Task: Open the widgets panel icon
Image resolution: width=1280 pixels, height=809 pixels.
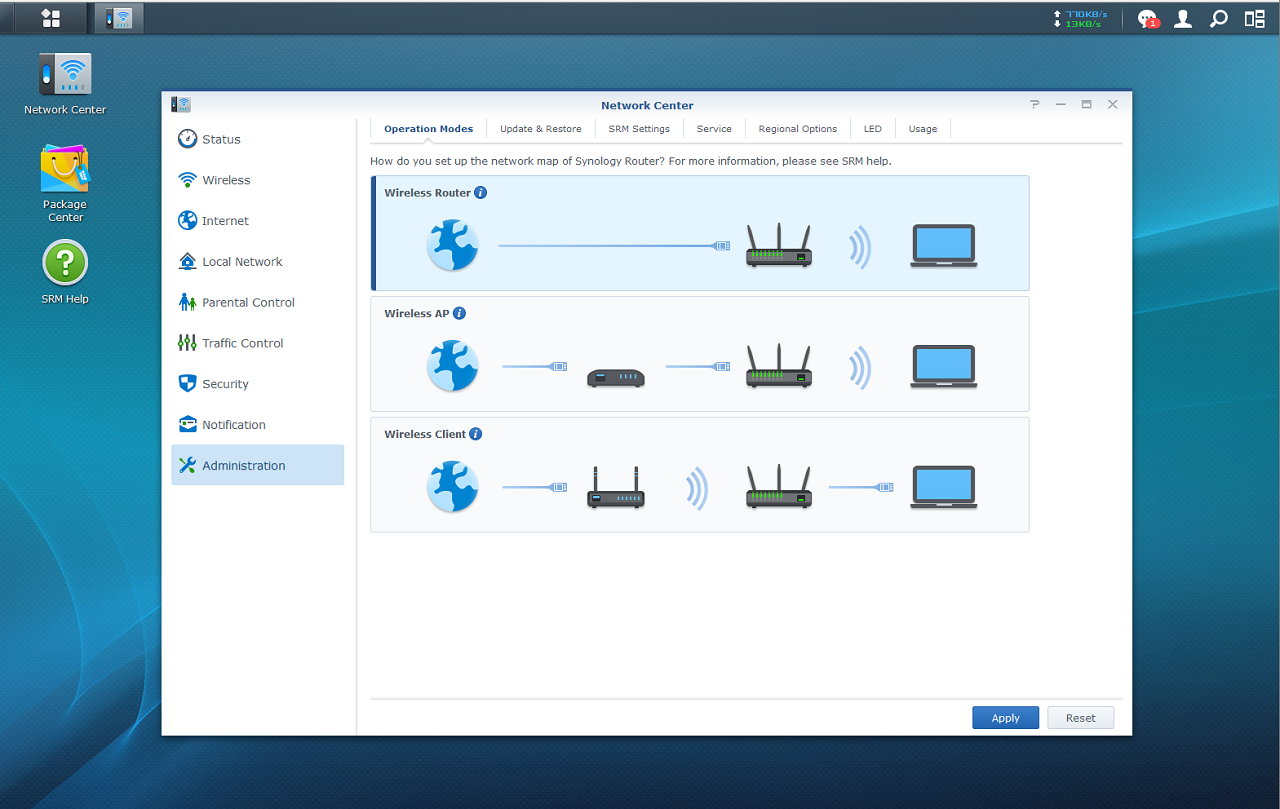Action: pos(1254,19)
